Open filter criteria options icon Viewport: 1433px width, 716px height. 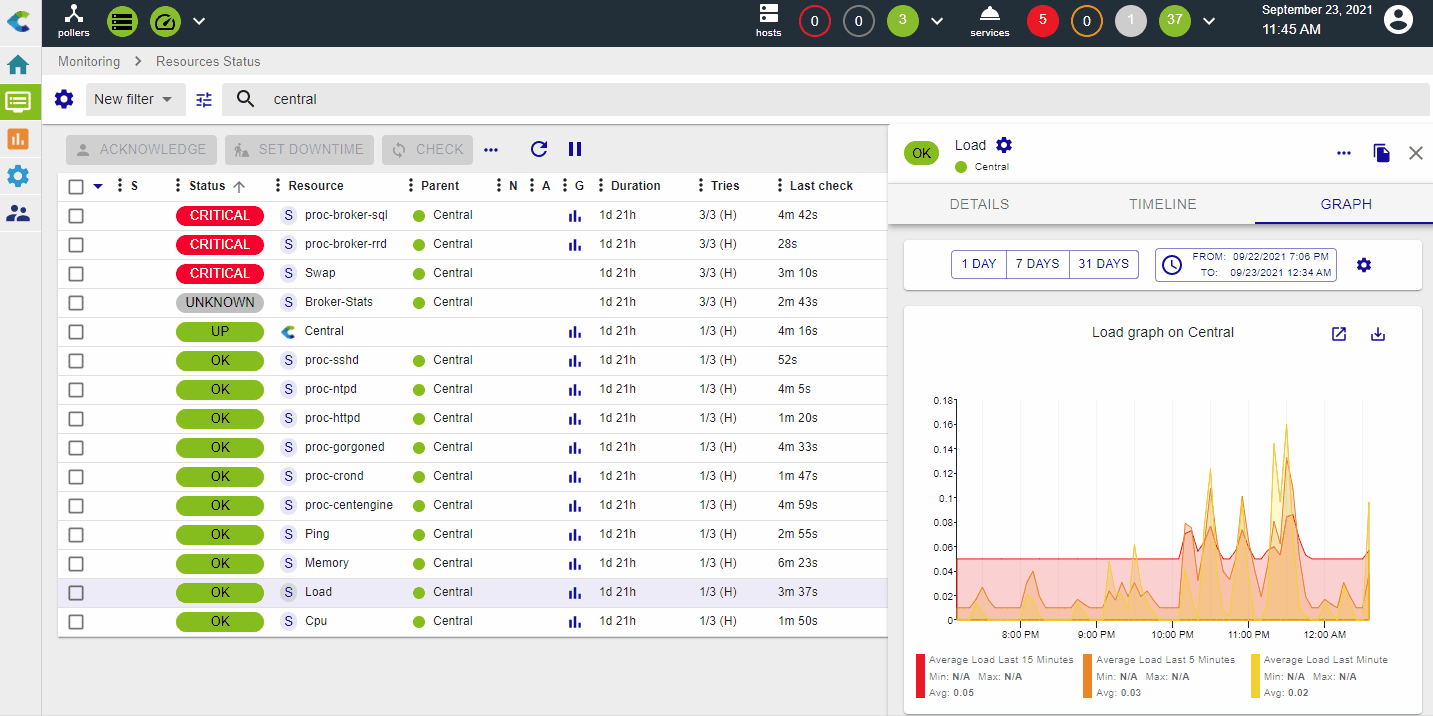[204, 99]
